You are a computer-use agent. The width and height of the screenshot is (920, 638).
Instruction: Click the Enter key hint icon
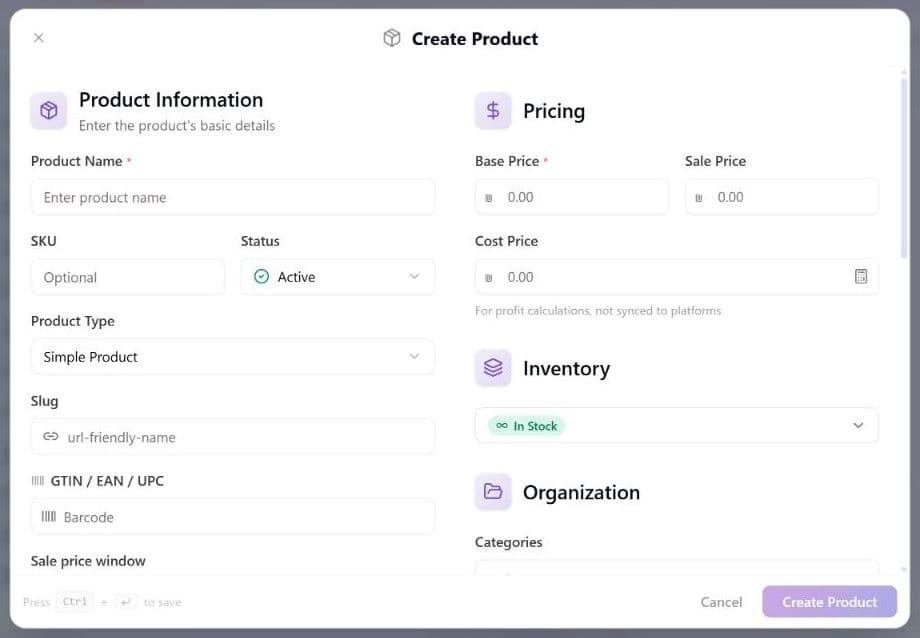point(126,602)
